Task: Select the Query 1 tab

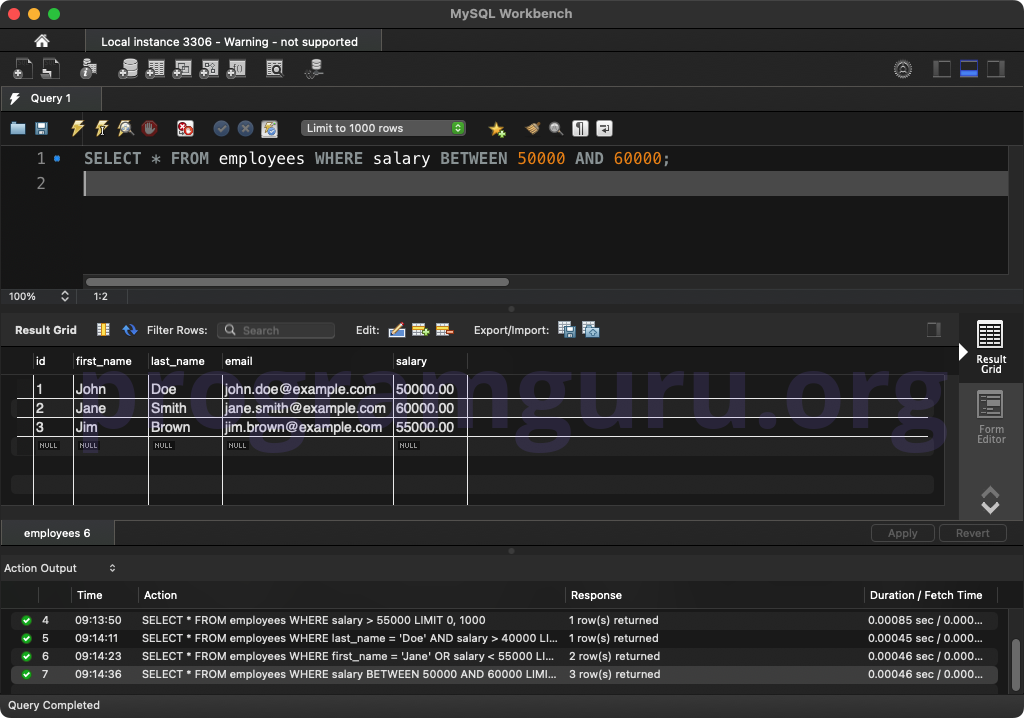Action: pos(51,98)
